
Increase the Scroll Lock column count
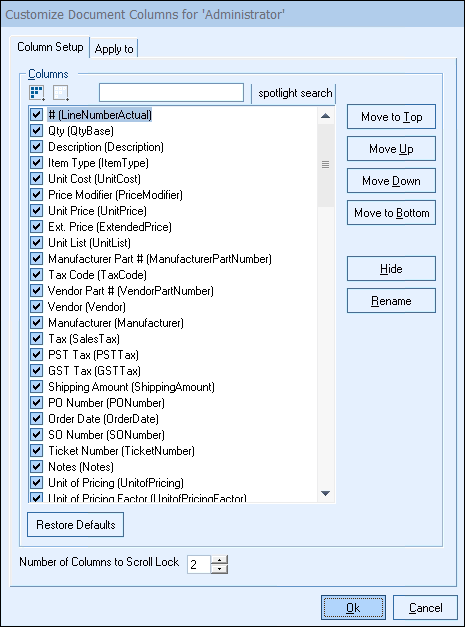(x=219, y=560)
